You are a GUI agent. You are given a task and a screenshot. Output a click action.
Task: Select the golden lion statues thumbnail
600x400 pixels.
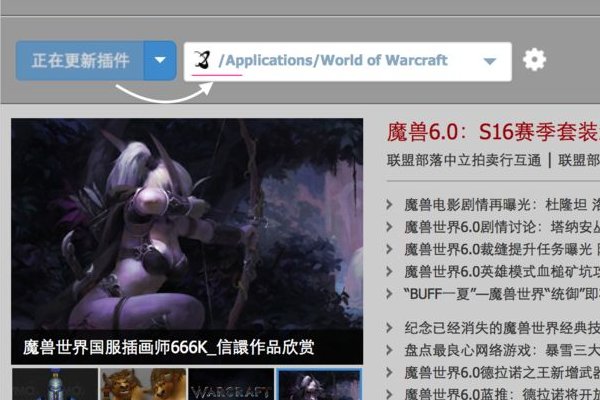pos(143,384)
